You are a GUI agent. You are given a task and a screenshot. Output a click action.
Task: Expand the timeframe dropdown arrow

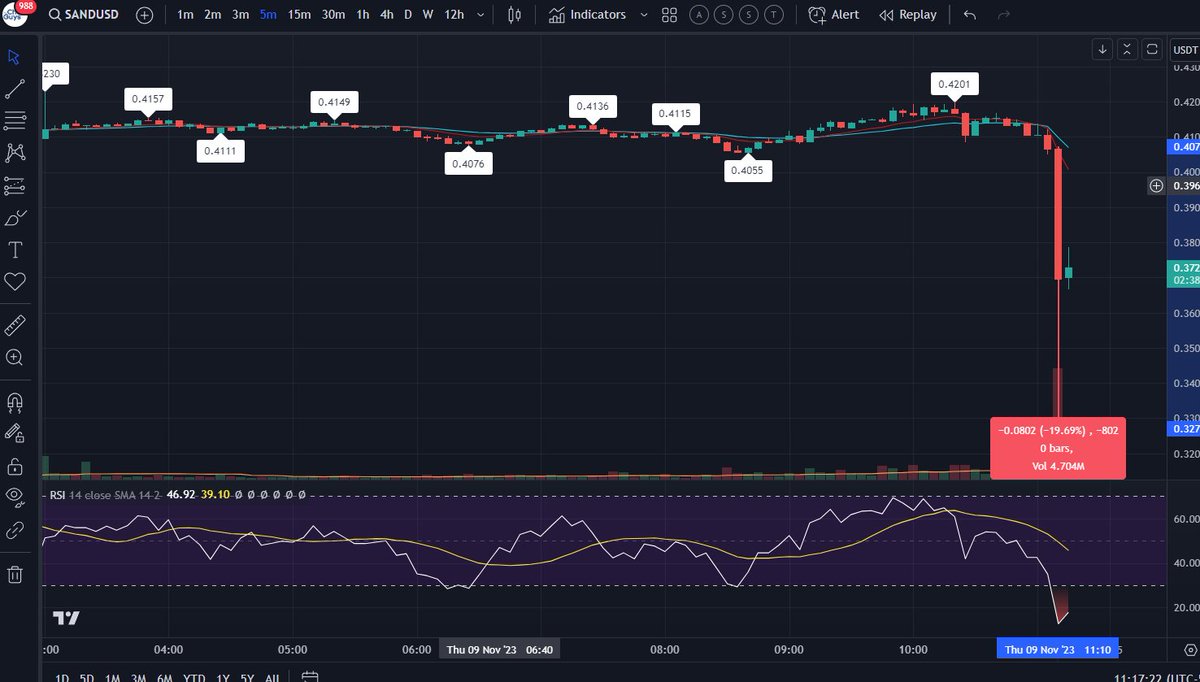(479, 14)
